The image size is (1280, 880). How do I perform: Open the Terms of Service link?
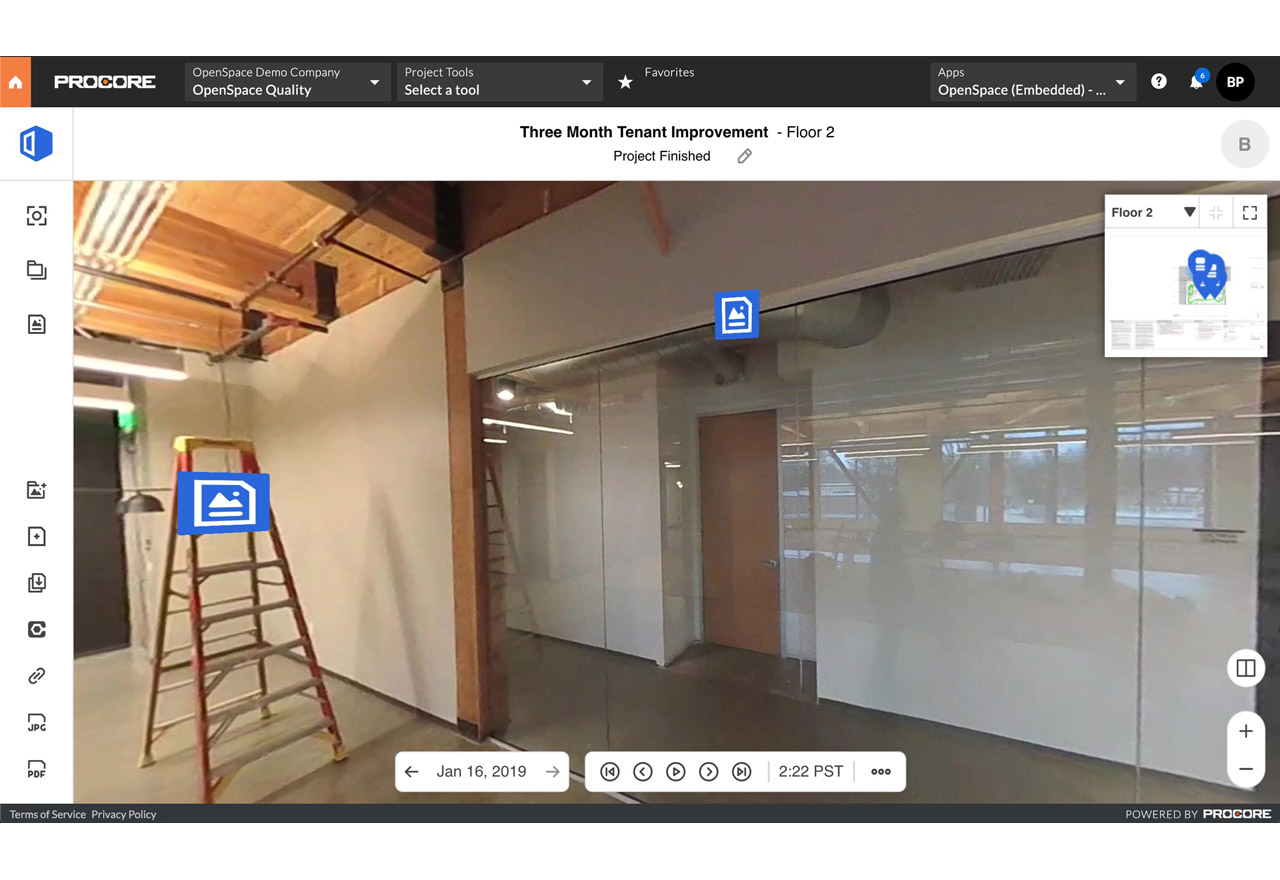coord(48,814)
